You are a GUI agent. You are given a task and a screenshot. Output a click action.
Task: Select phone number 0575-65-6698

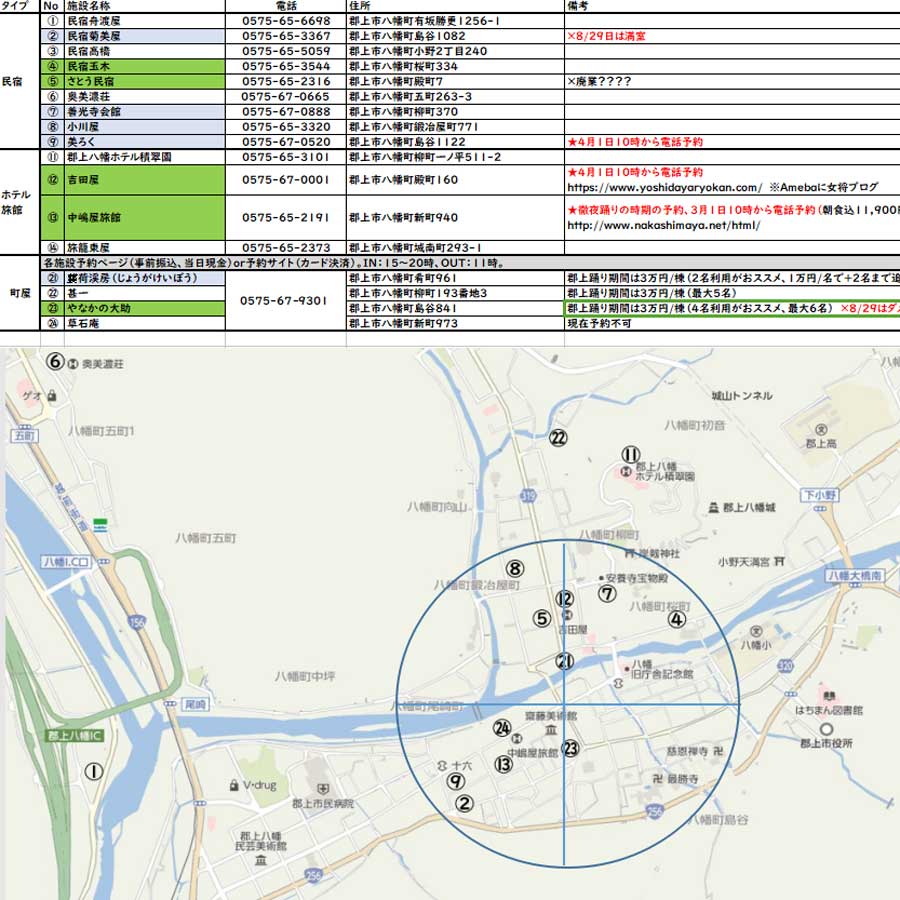286,21
